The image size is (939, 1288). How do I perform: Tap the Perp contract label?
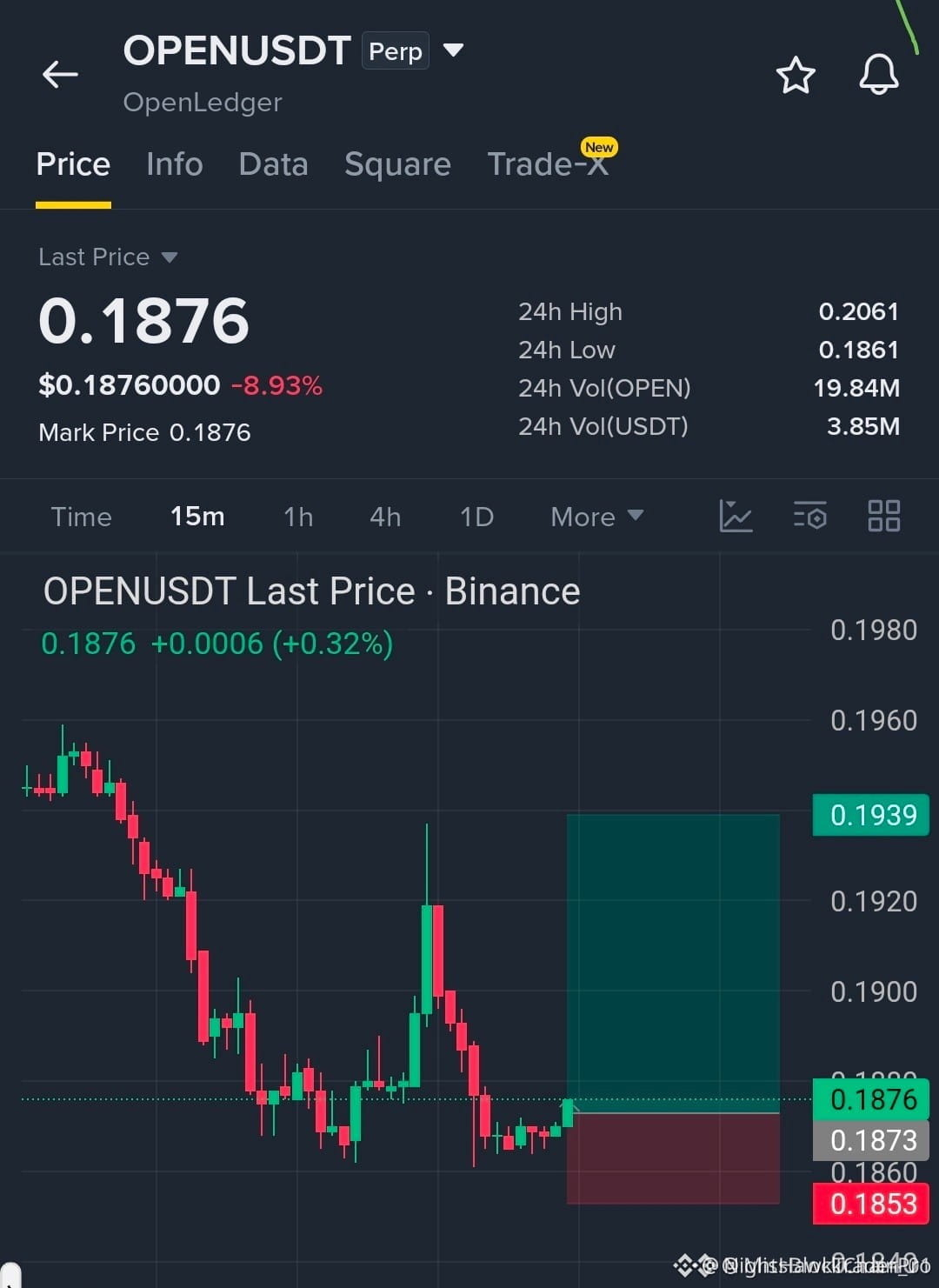[x=396, y=51]
